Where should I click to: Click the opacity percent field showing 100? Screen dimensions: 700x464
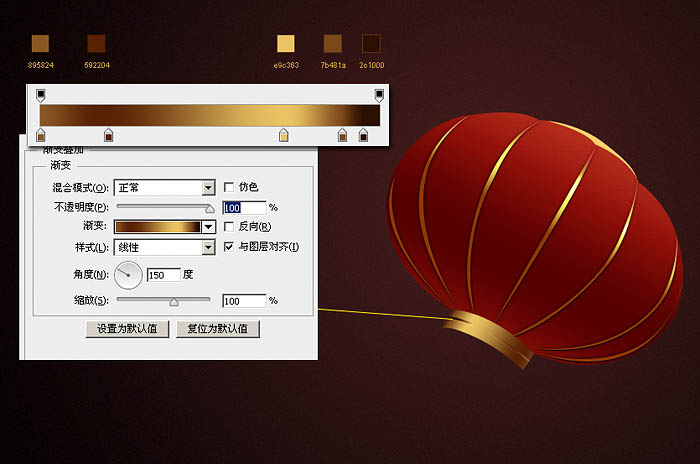[x=244, y=208]
